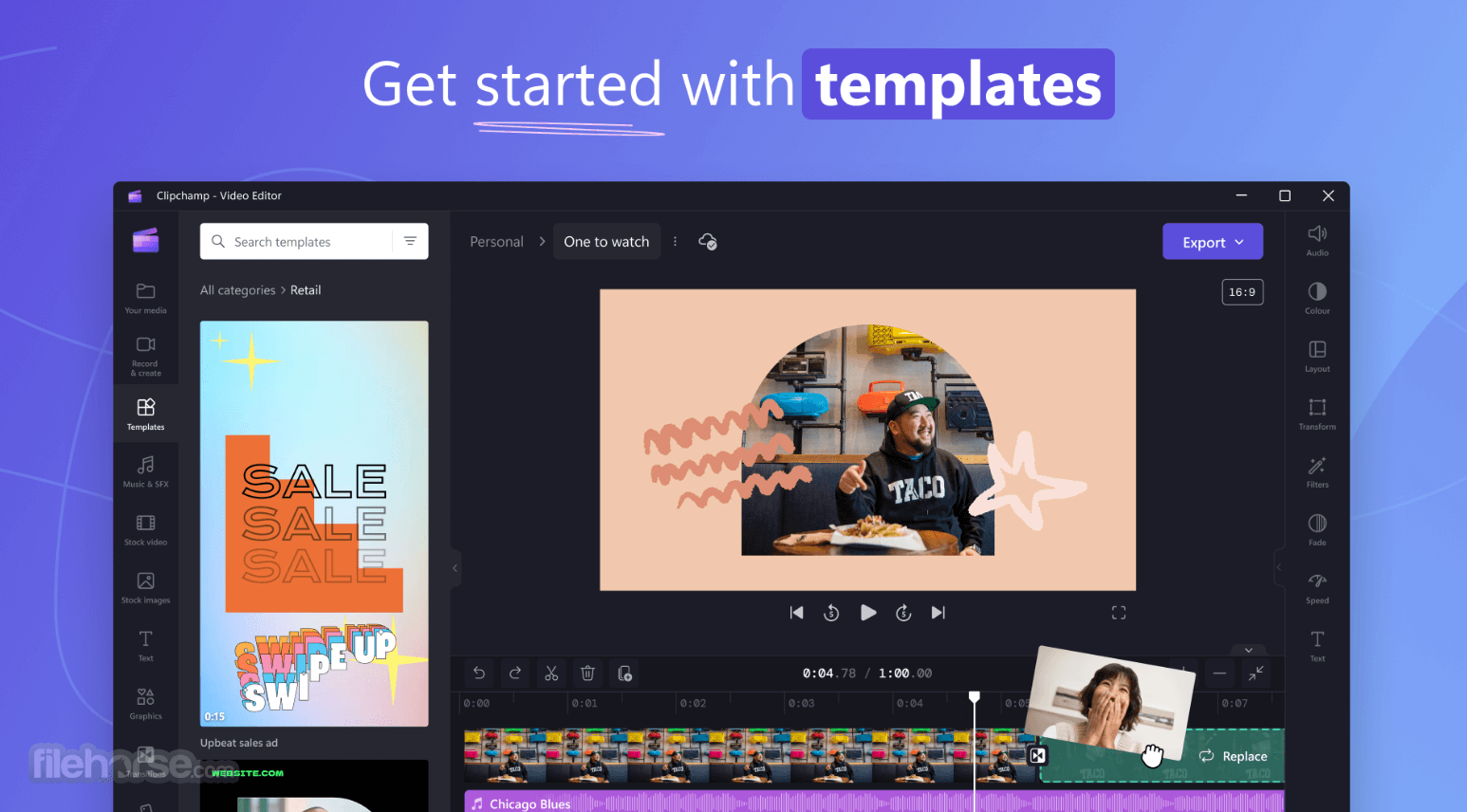Click the preview video canvas

point(867,440)
